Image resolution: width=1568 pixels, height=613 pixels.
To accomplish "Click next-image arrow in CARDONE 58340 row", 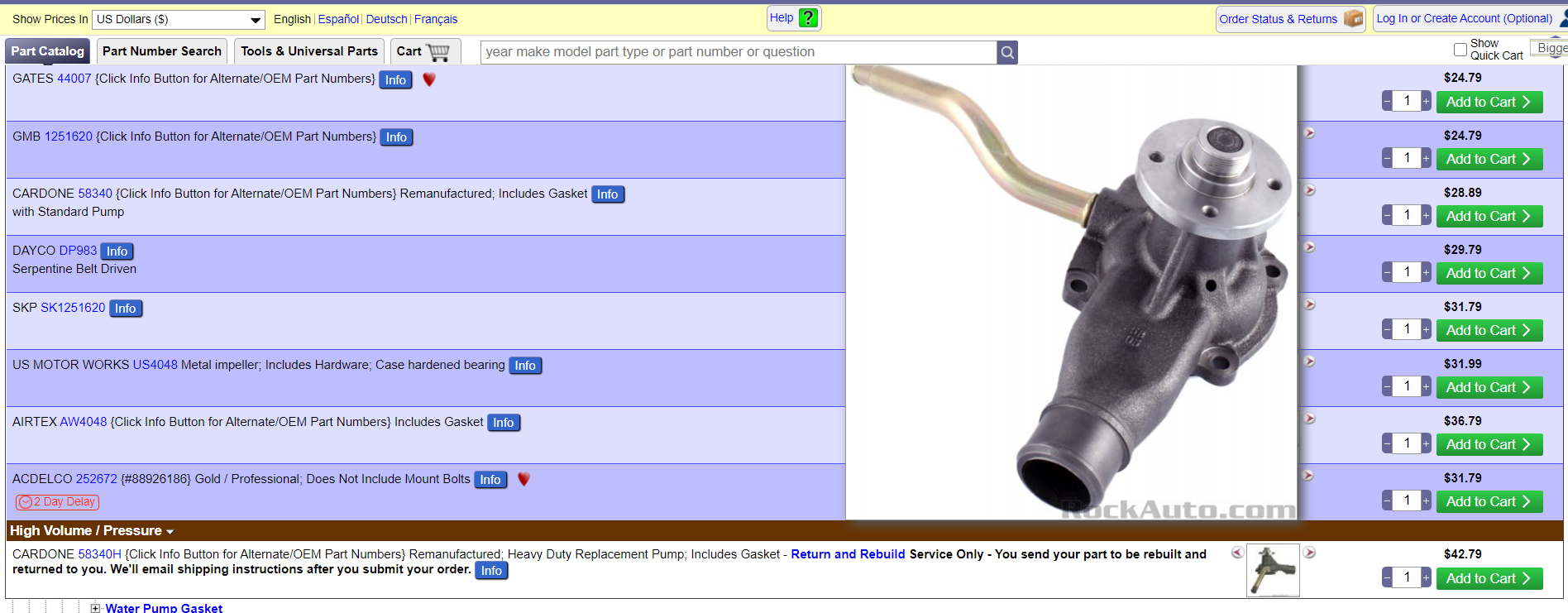I will coord(1310,190).
